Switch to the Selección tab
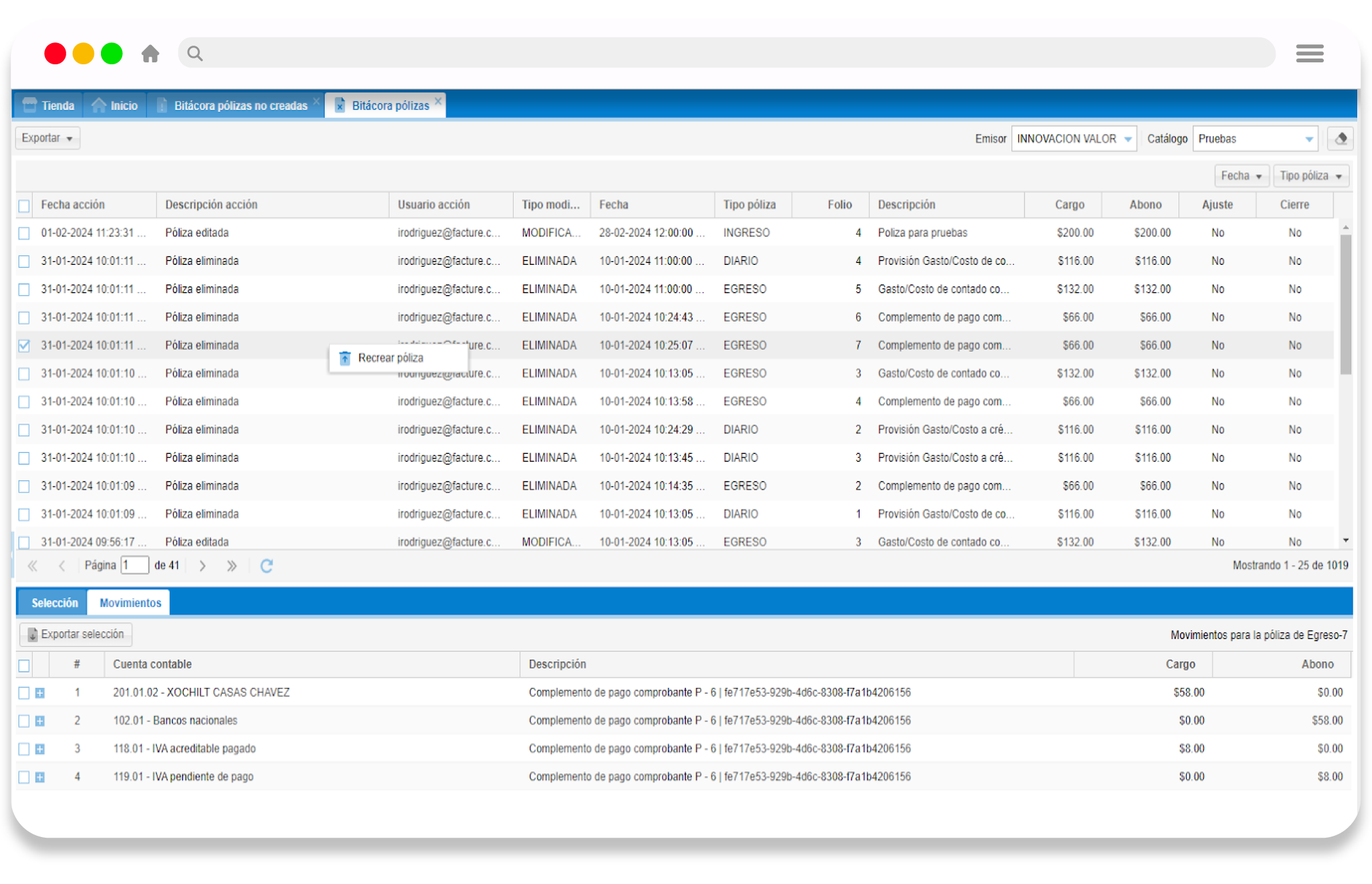Viewport: 1372px width, 884px height. [x=55, y=603]
